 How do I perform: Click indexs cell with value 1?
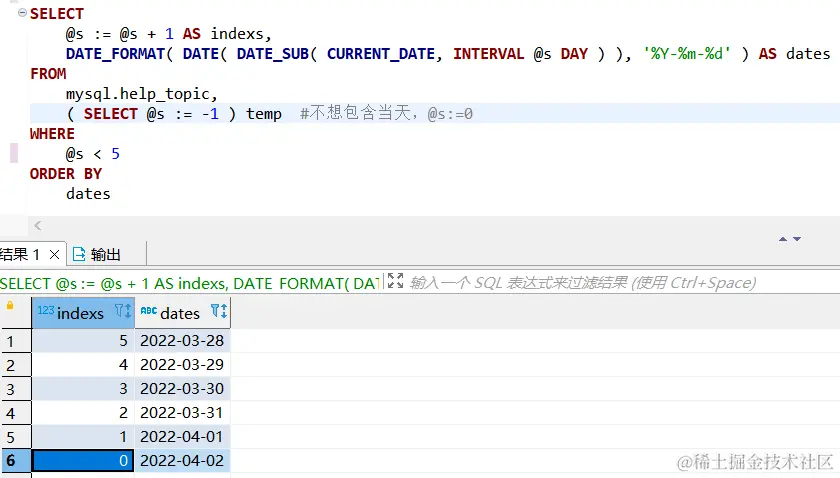pyautogui.click(x=83, y=437)
